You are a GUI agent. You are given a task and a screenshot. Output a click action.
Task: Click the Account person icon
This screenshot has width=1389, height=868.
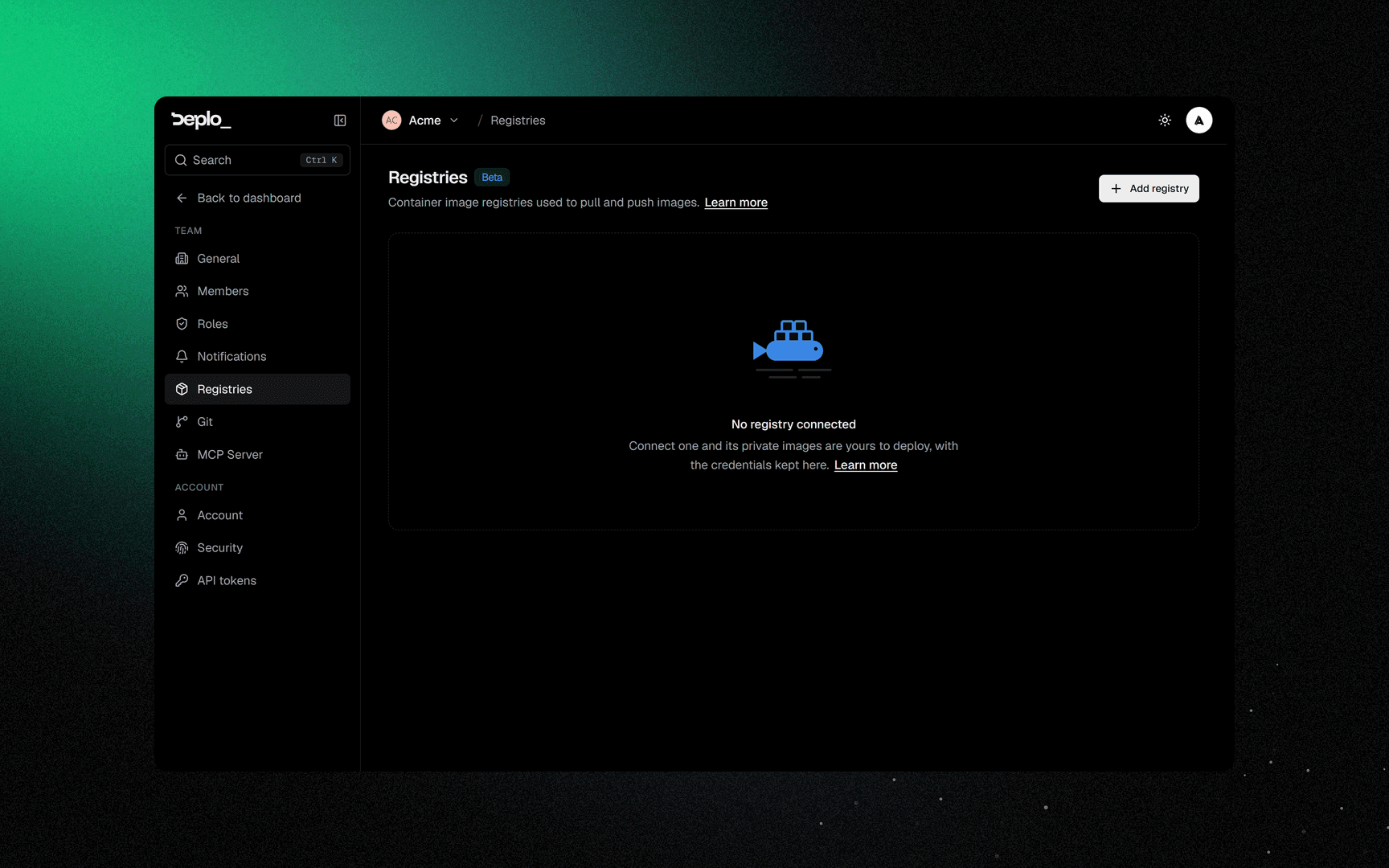[x=182, y=515]
